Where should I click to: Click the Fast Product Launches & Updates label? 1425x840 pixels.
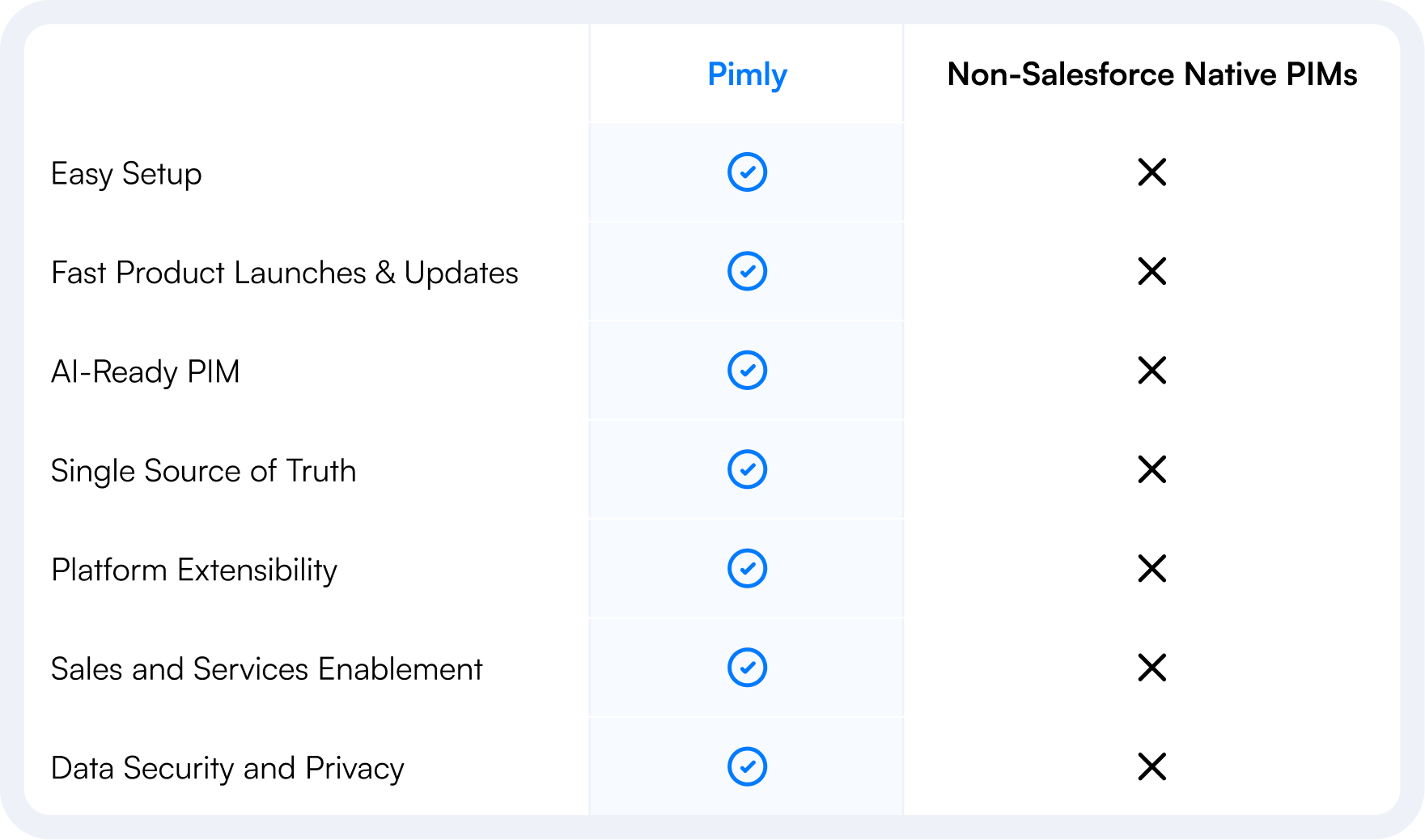click(284, 273)
